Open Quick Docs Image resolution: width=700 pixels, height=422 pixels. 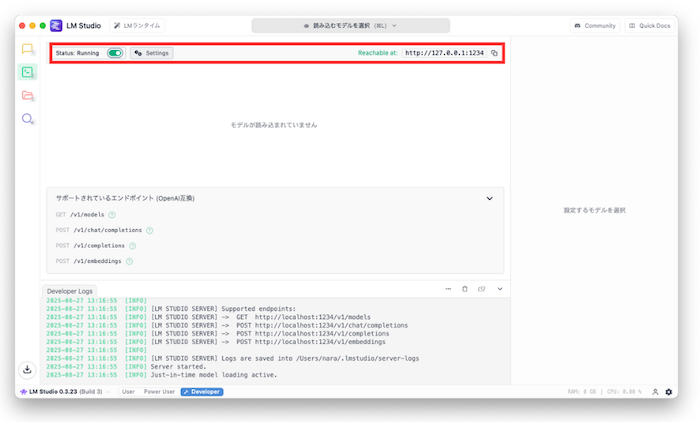coord(650,25)
